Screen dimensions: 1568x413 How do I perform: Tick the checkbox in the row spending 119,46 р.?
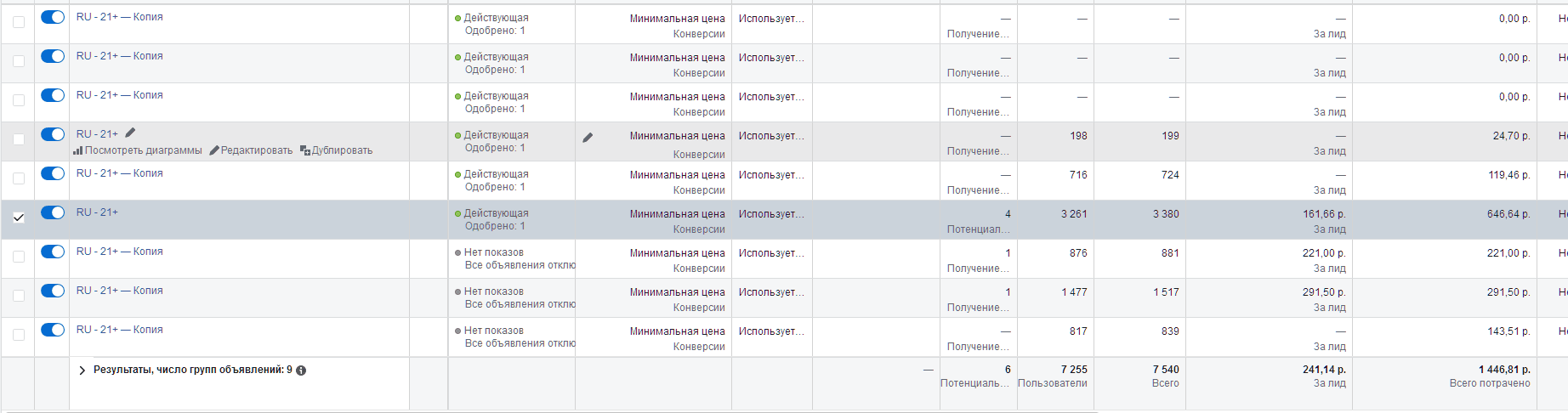[x=19, y=178]
